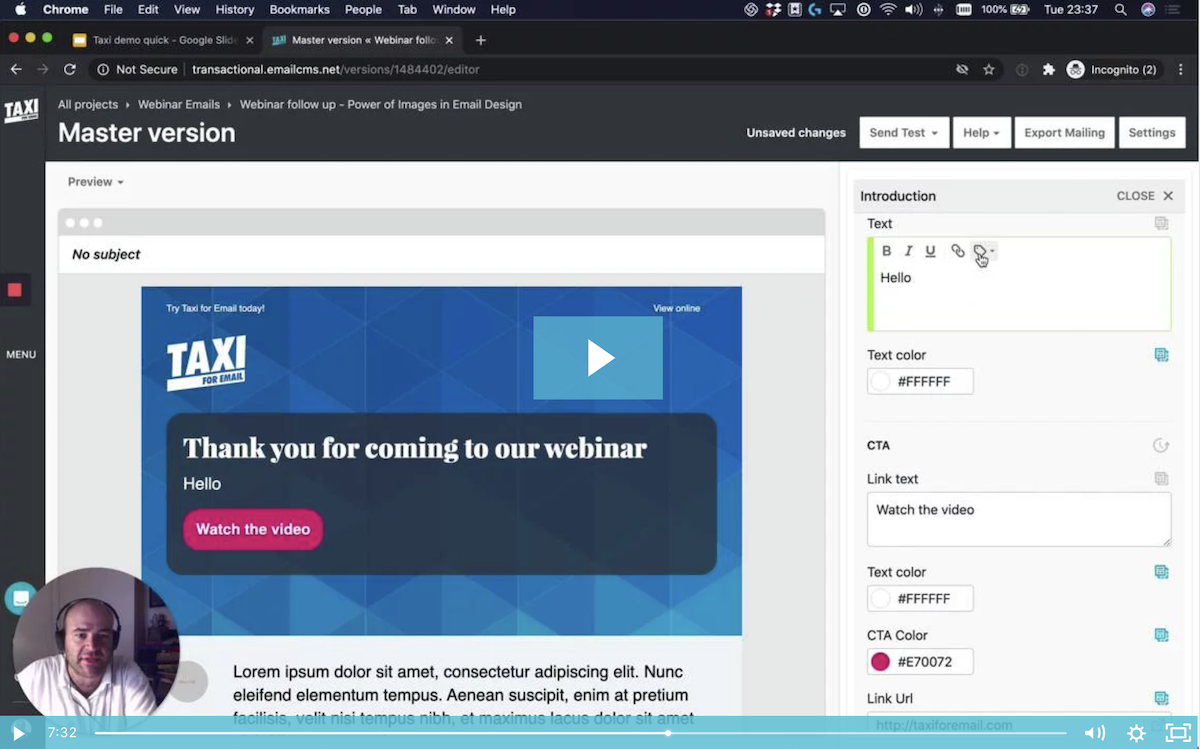Open the sidebar MENU
The height and width of the screenshot is (749, 1200).
21,354
